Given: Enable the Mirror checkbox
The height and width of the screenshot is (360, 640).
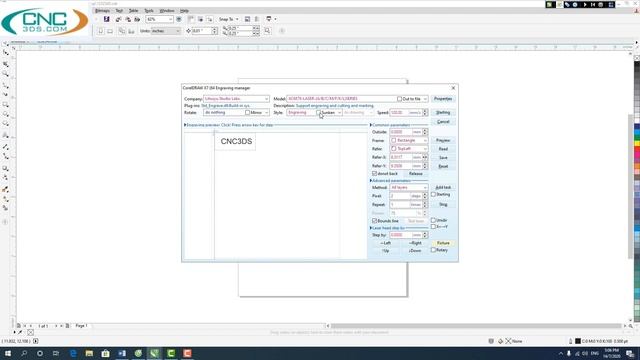Looking at the screenshot, I should click(x=247, y=113).
